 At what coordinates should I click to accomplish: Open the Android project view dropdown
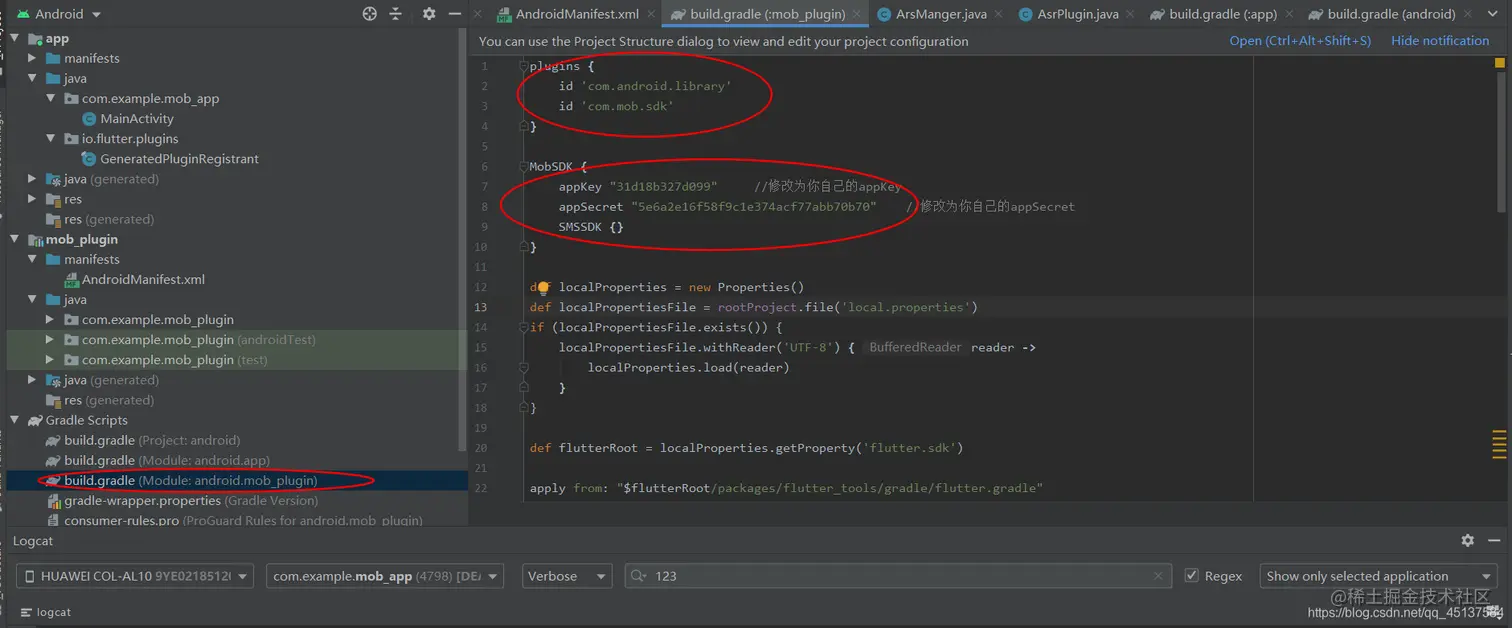click(x=59, y=14)
